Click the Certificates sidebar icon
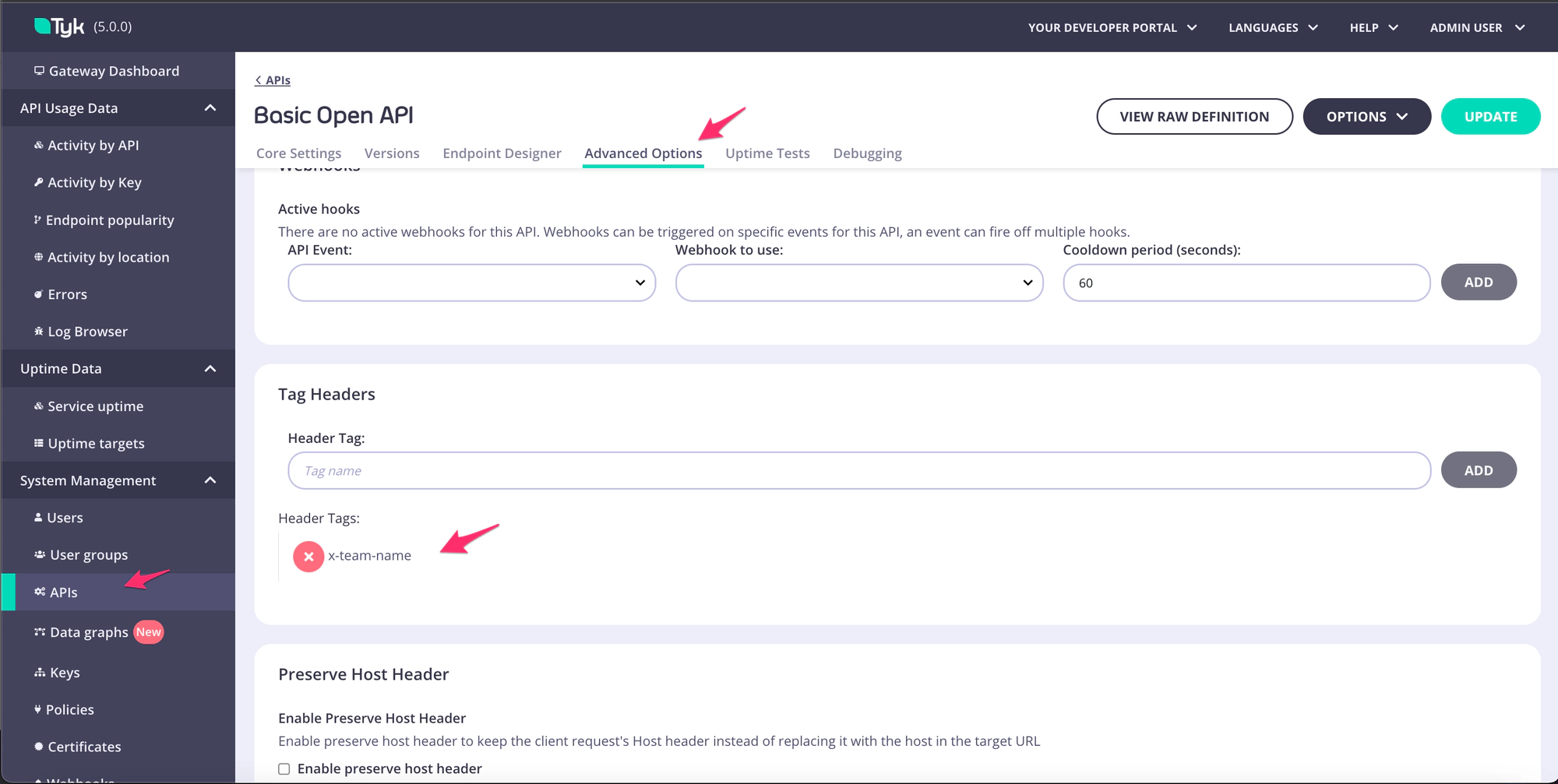 click(x=38, y=747)
